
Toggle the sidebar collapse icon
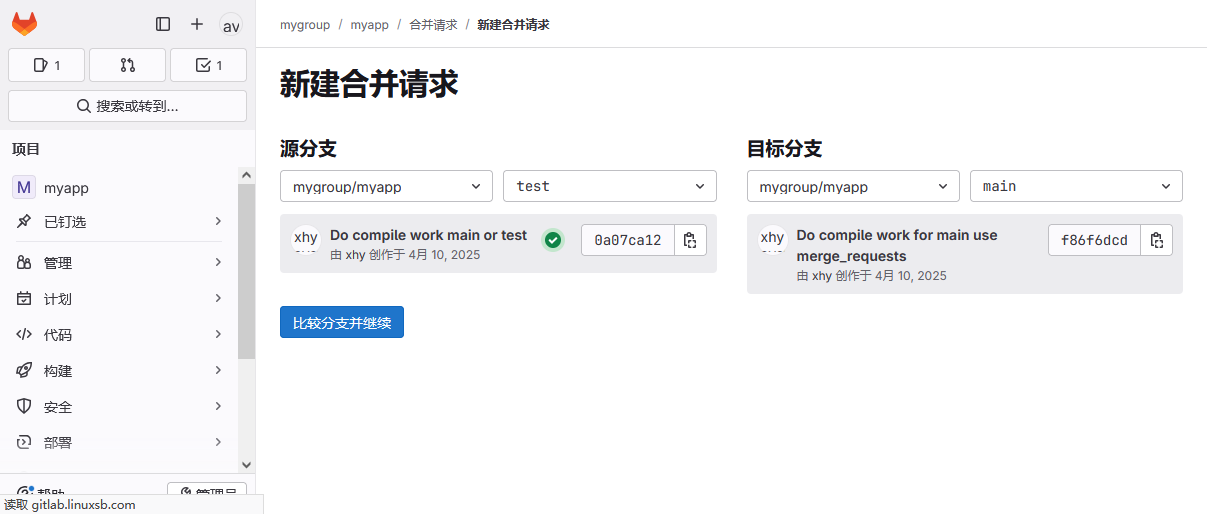[x=163, y=24]
